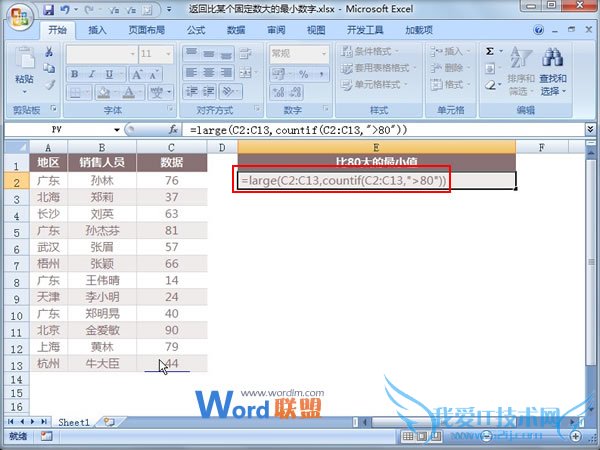Click the AutoSum sigma icon
This screenshot has height=450, width=600.
point(490,51)
